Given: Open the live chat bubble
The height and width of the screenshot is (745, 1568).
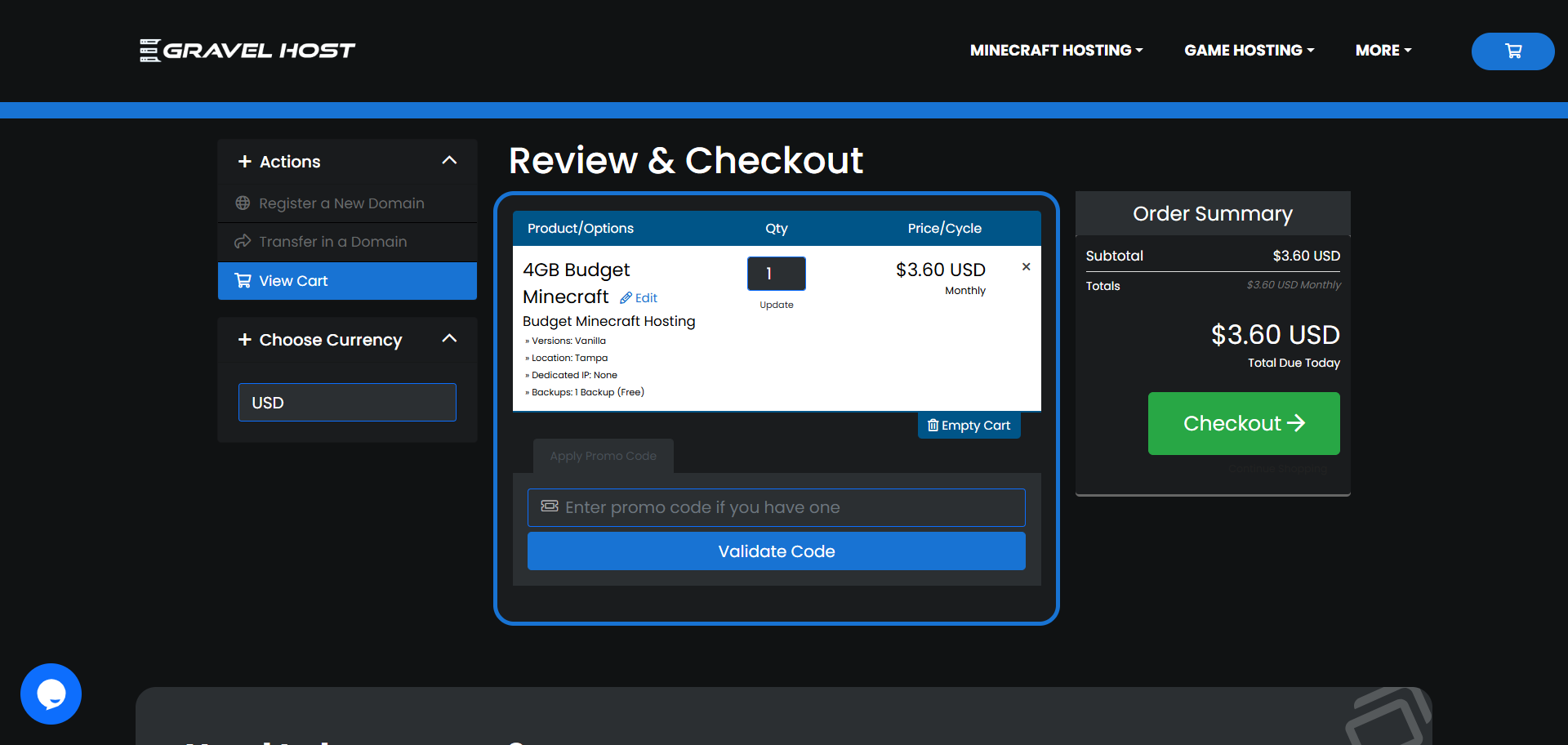Looking at the screenshot, I should click(x=51, y=694).
